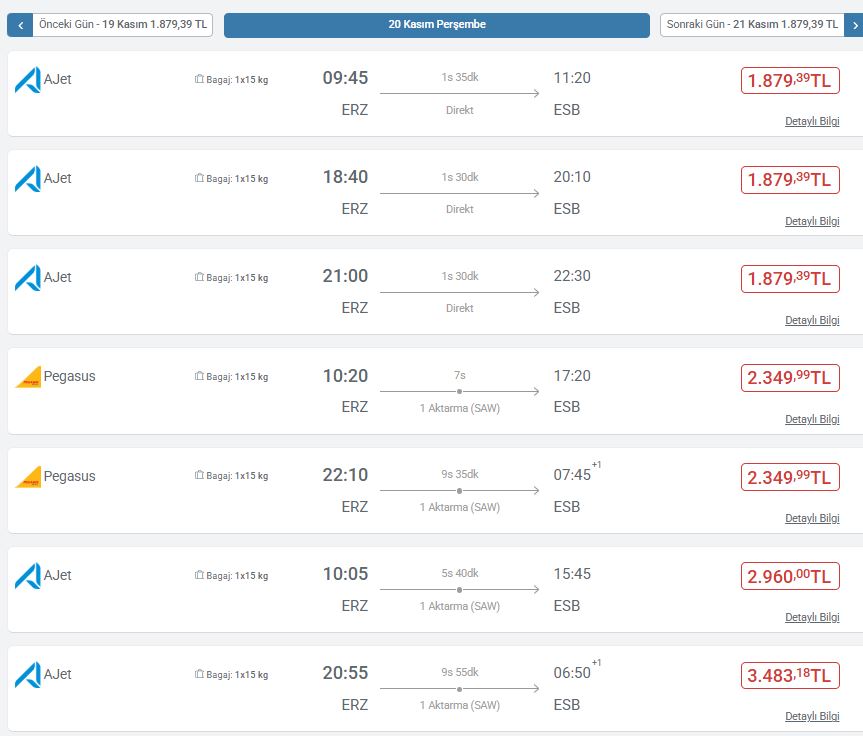Expand Detaylı Bilgi for 09:45 AJet flight
Viewport: 863px width, 736px height.
click(x=811, y=122)
